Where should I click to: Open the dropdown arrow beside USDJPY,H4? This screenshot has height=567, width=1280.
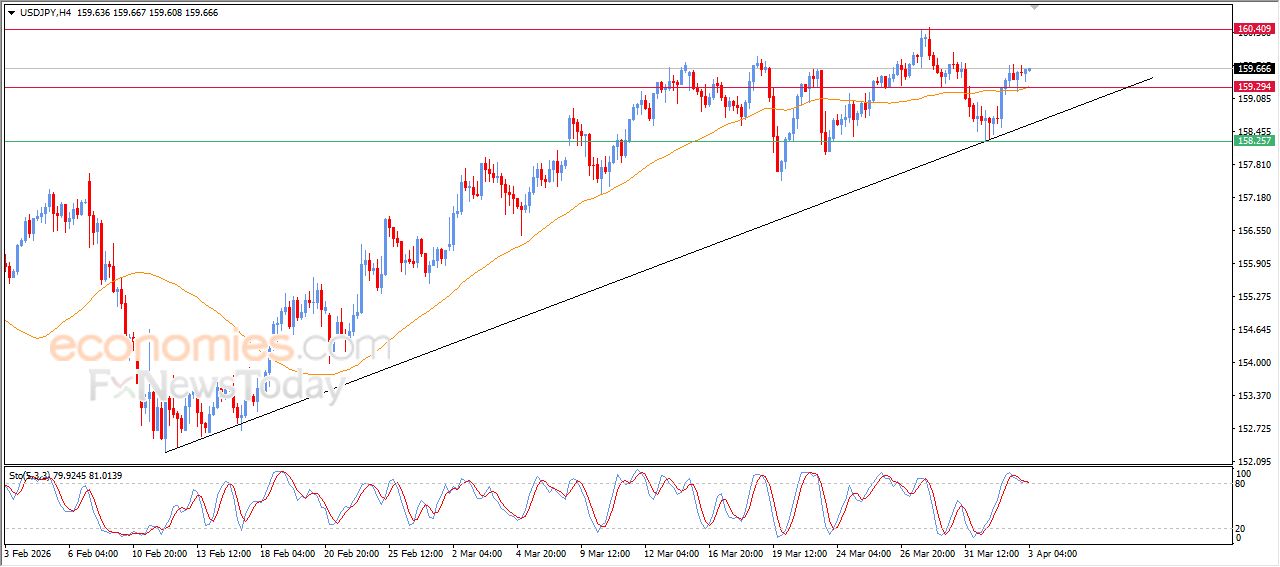11,13
